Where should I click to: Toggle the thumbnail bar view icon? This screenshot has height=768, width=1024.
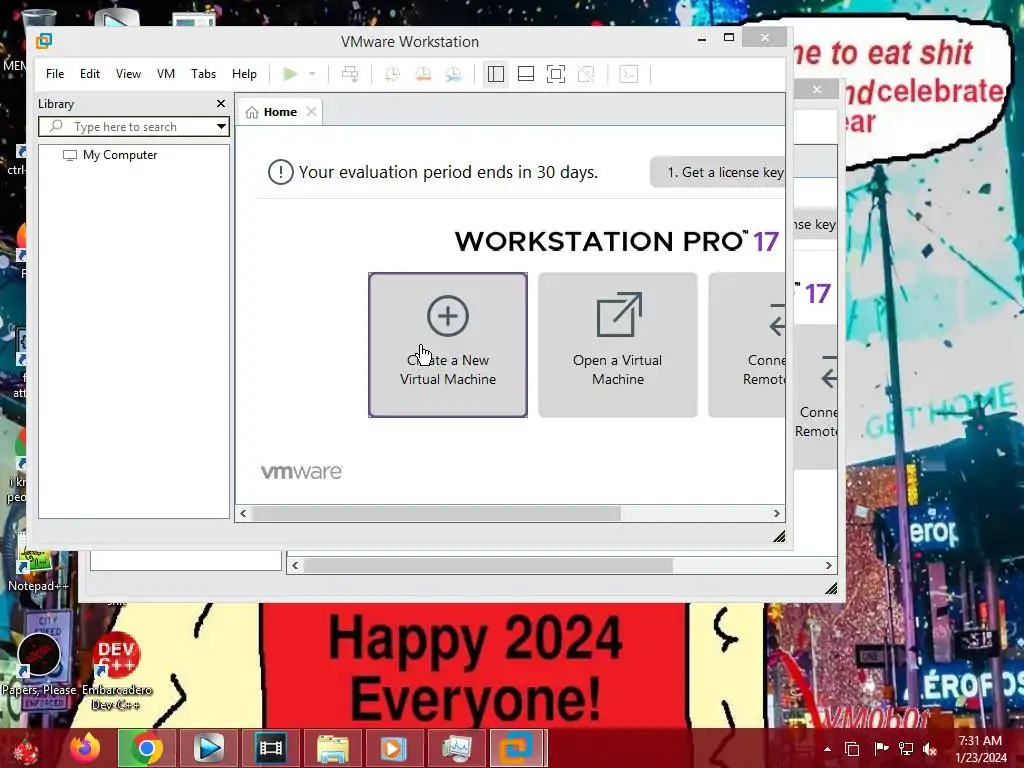click(x=526, y=74)
